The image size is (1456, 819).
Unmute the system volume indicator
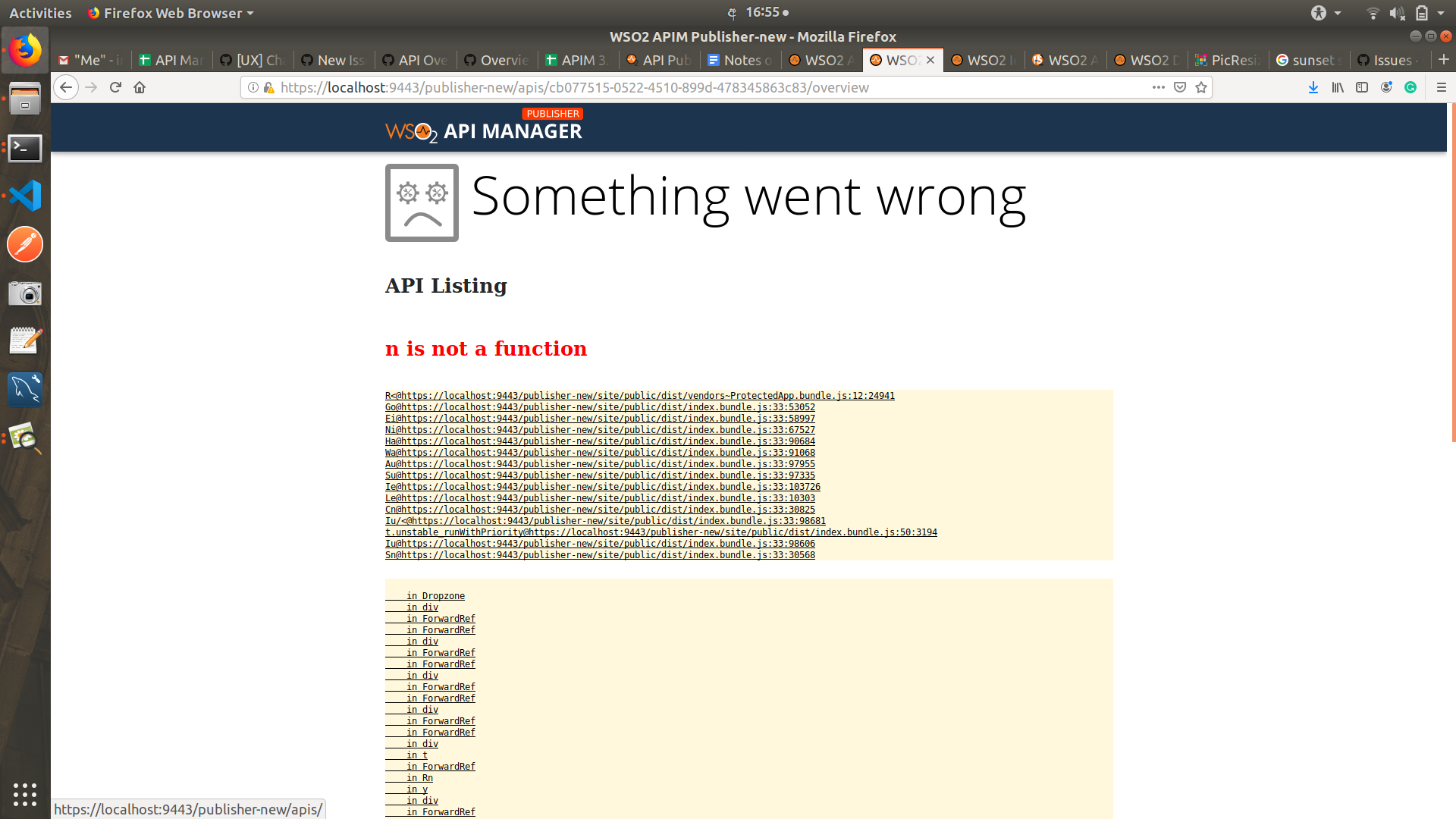tap(1396, 13)
